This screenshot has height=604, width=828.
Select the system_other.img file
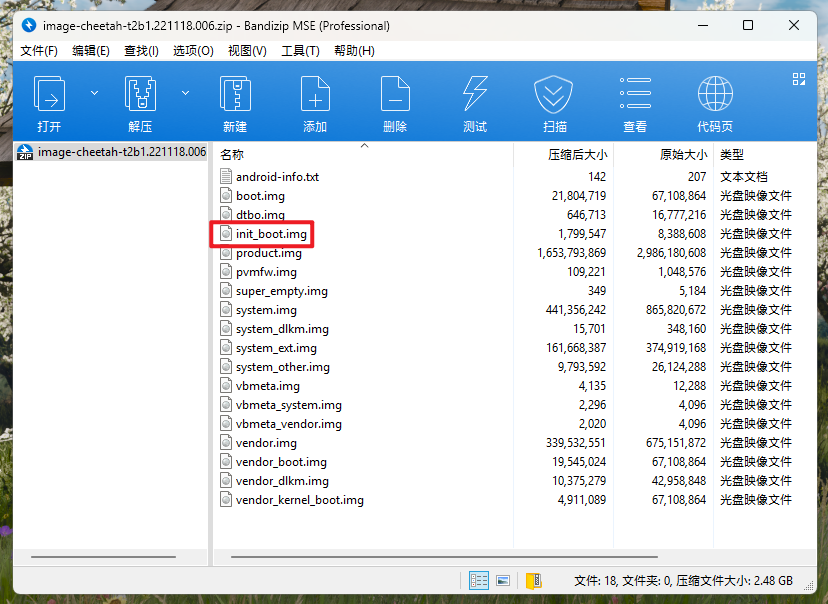tap(283, 367)
